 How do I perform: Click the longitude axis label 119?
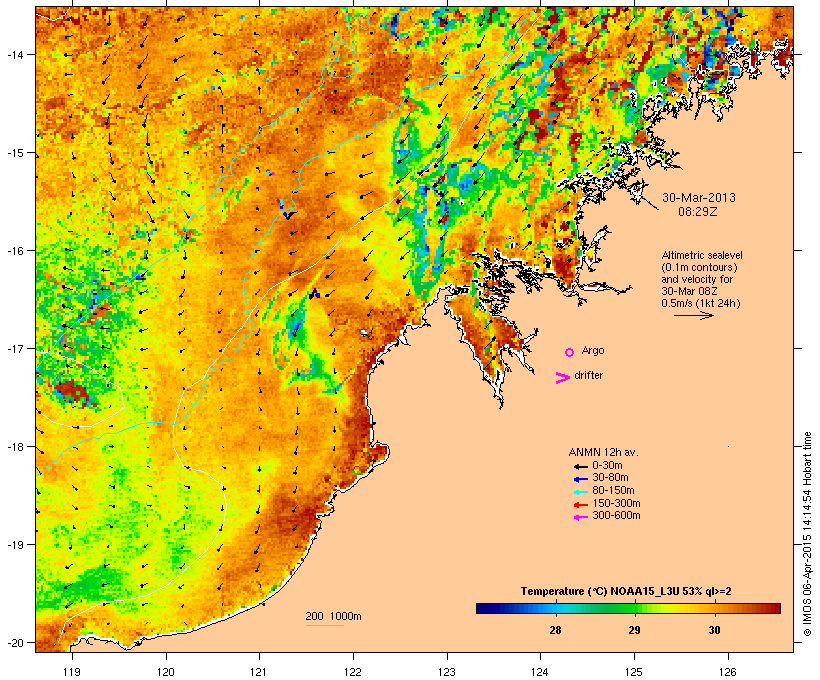point(72,672)
